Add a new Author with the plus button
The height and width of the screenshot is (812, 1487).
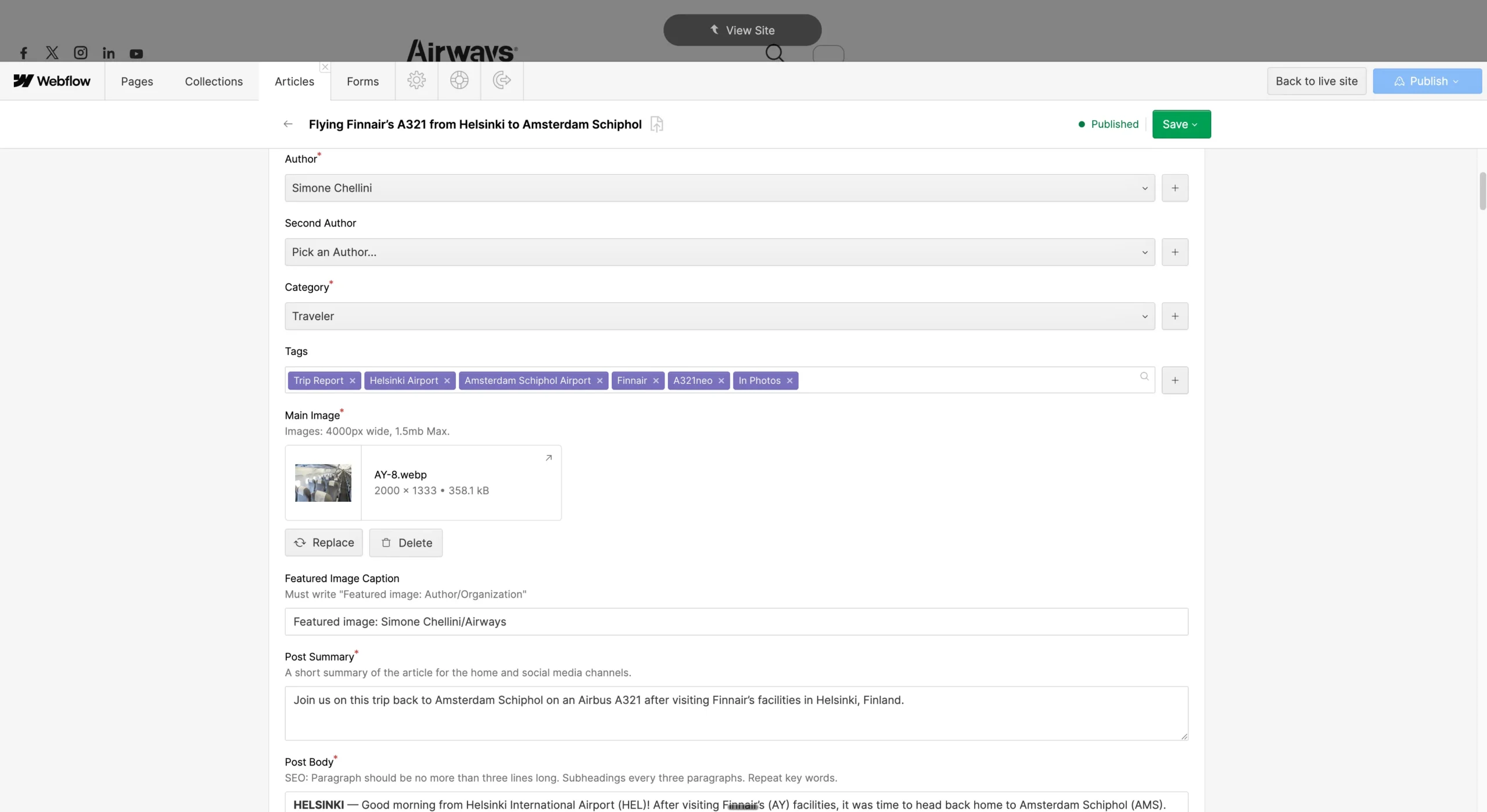pos(1174,188)
